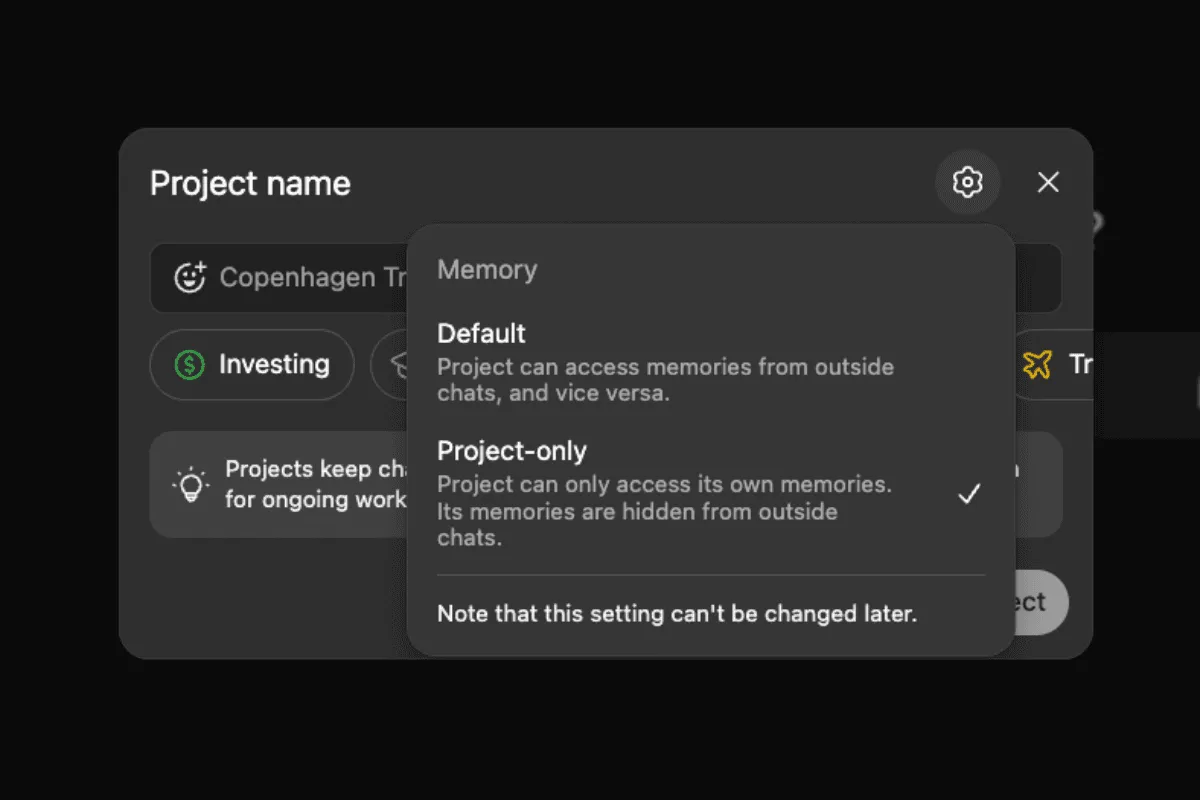Select the Default memory option

pyautogui.click(x=482, y=333)
